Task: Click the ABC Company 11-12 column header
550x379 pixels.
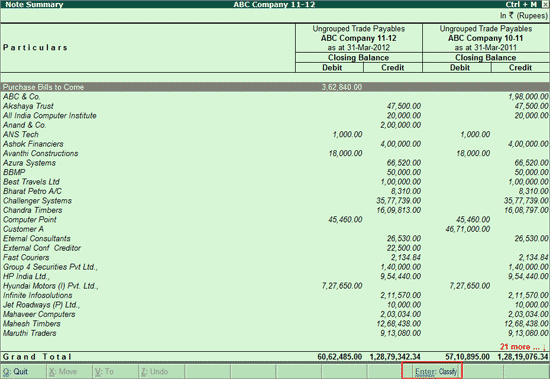Action: (358, 38)
